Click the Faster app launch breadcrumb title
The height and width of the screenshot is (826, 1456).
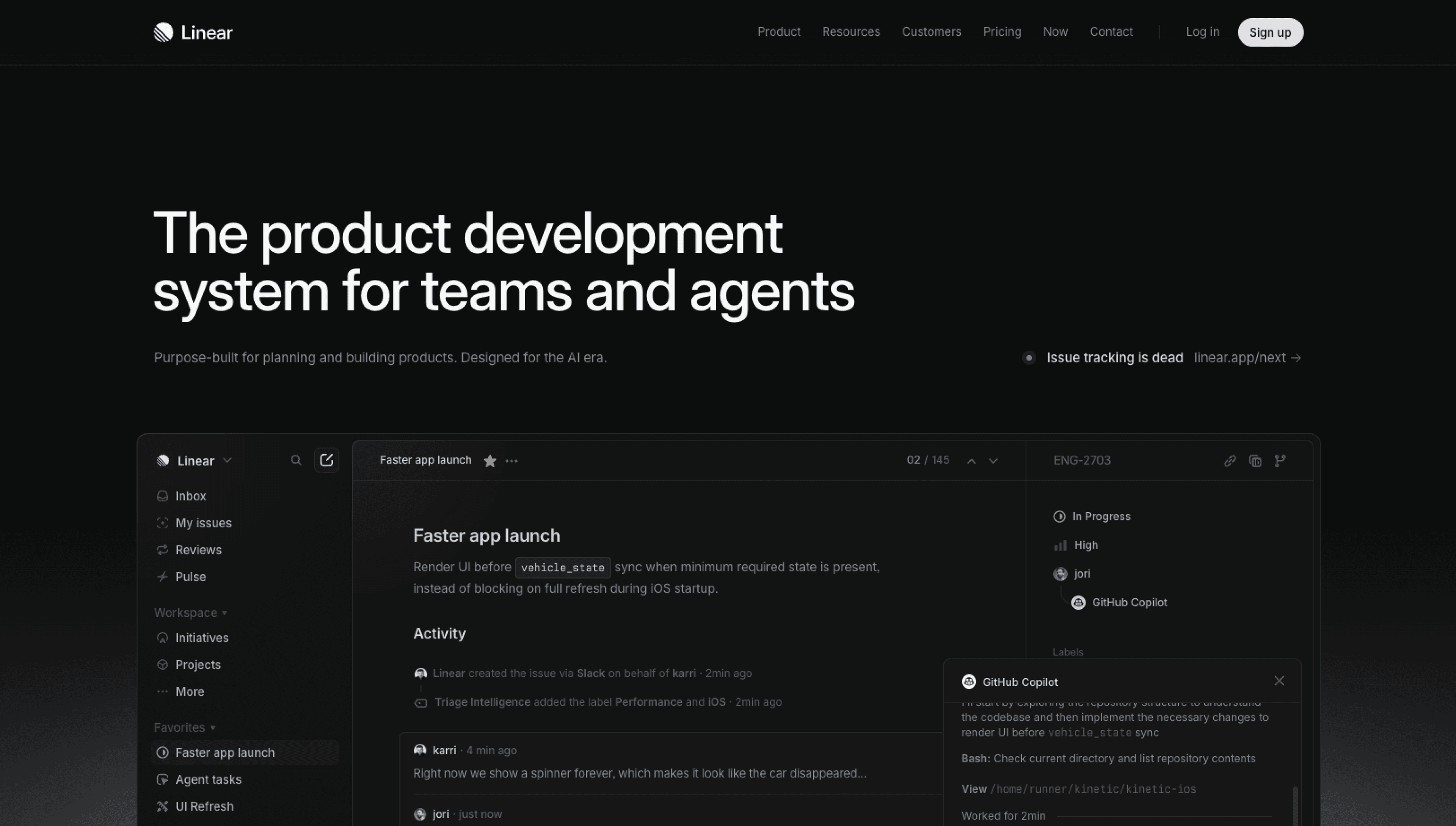(x=425, y=460)
